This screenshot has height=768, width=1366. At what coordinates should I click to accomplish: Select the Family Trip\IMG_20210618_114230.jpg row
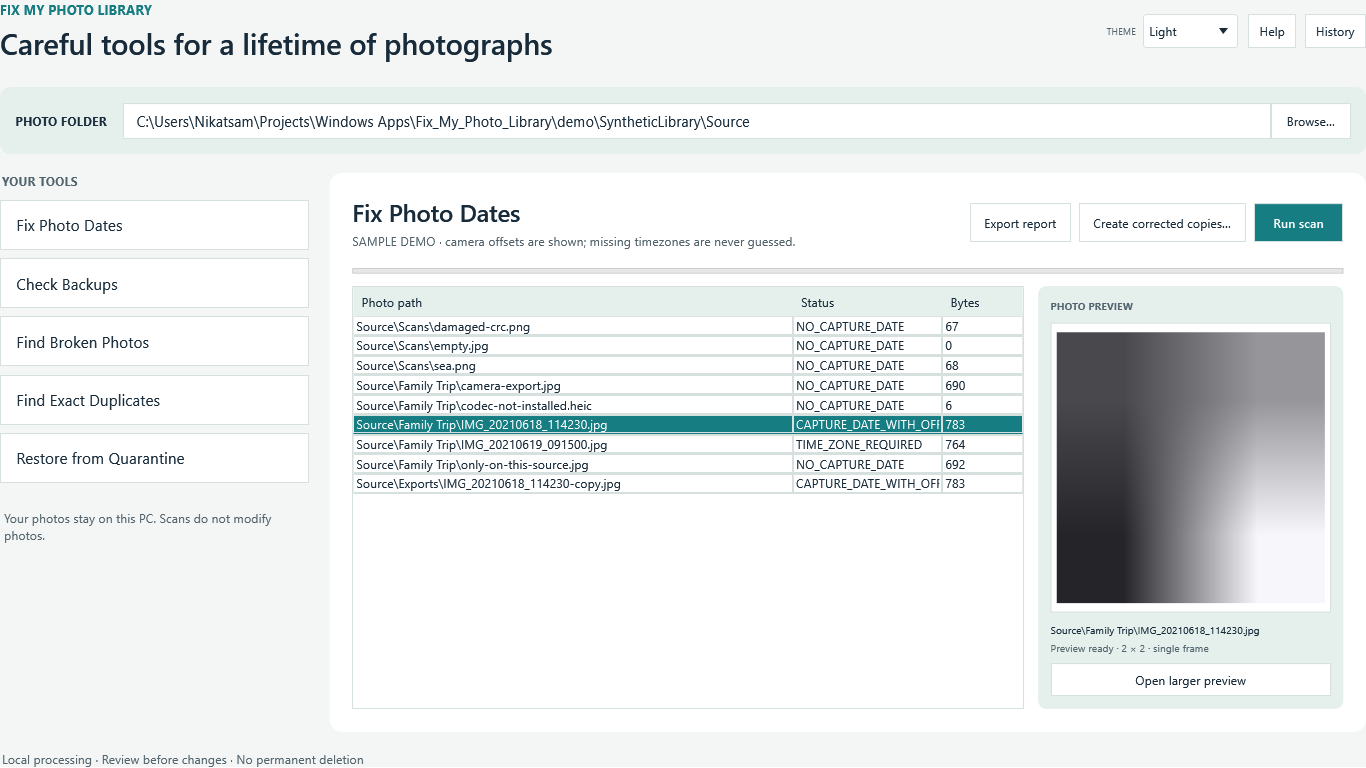coord(688,425)
